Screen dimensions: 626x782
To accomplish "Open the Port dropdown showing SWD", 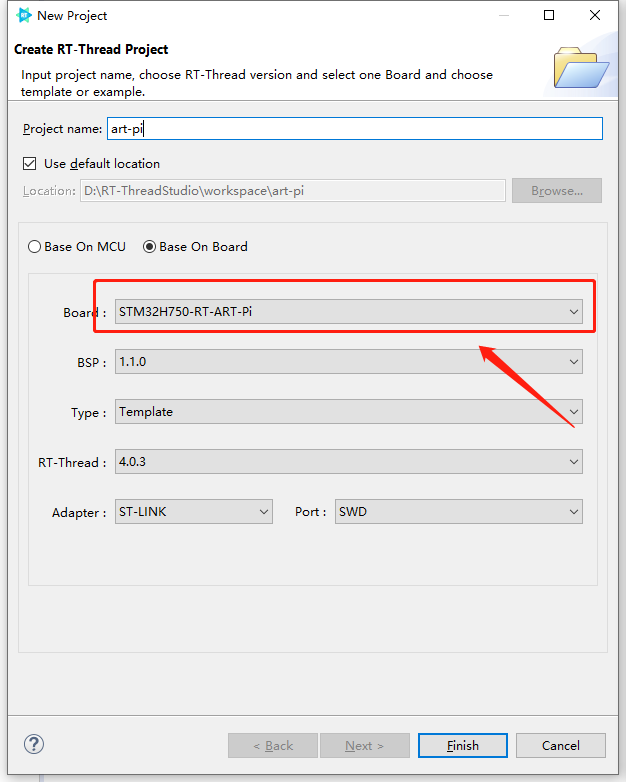I will (458, 512).
